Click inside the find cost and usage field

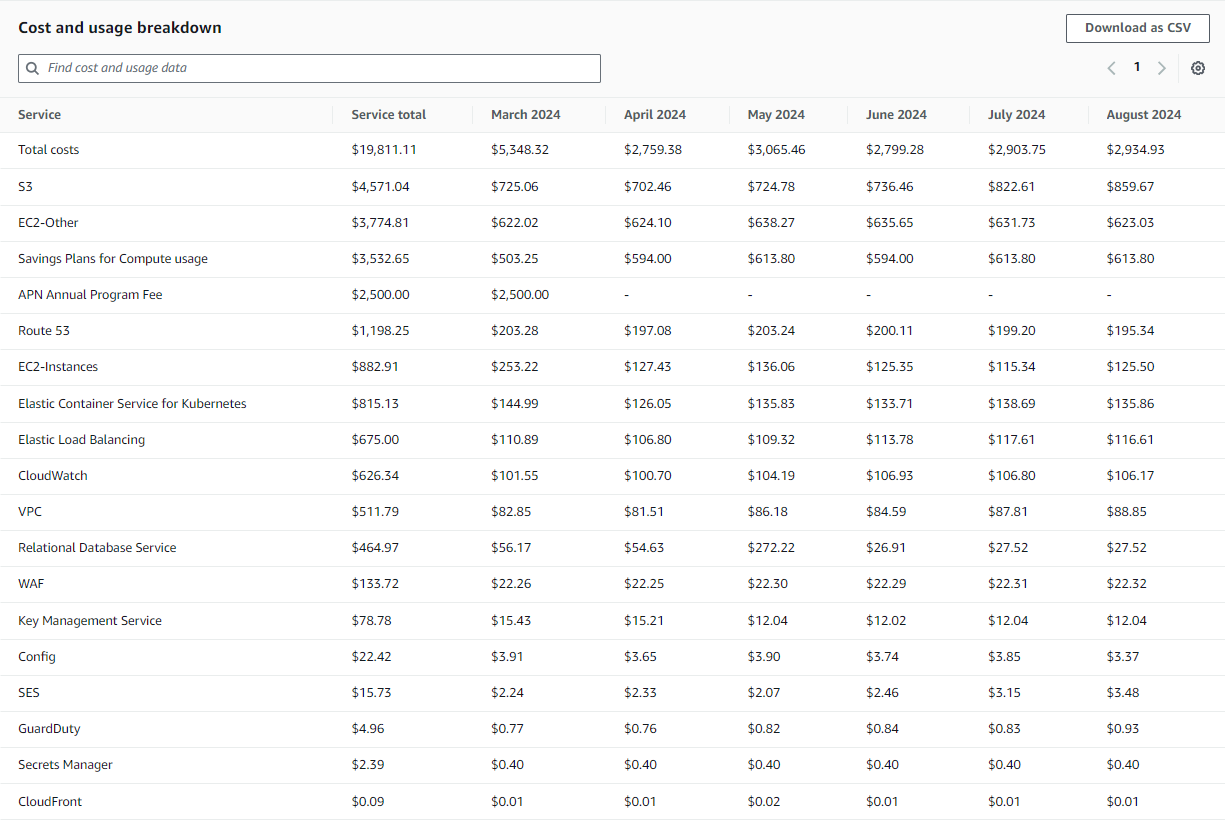pyautogui.click(x=300, y=68)
